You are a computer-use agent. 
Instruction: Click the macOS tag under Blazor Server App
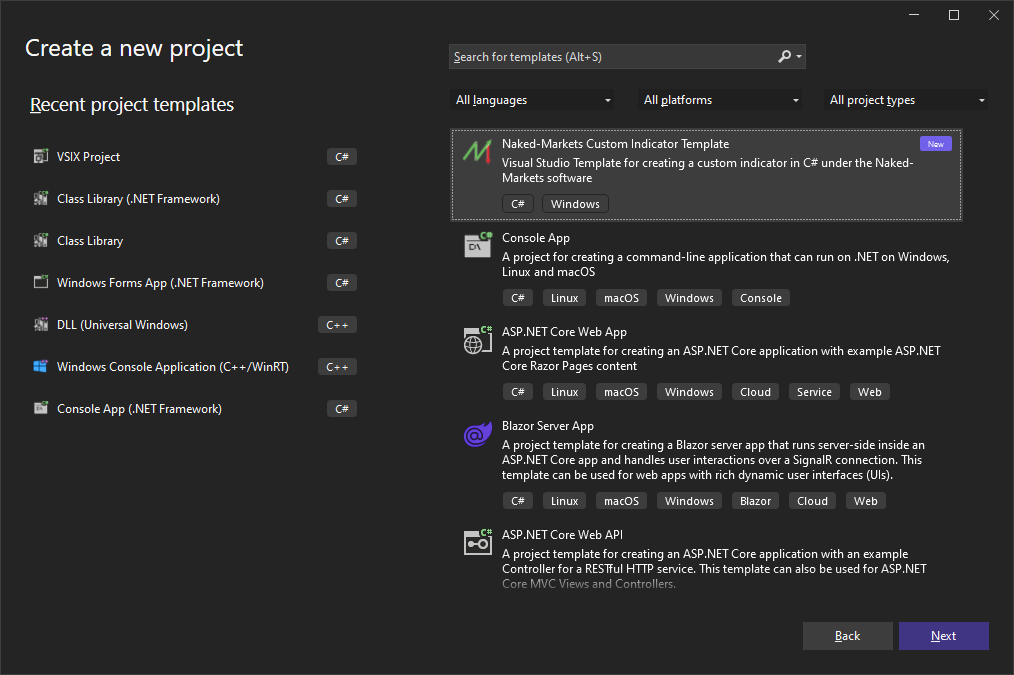[x=621, y=501]
